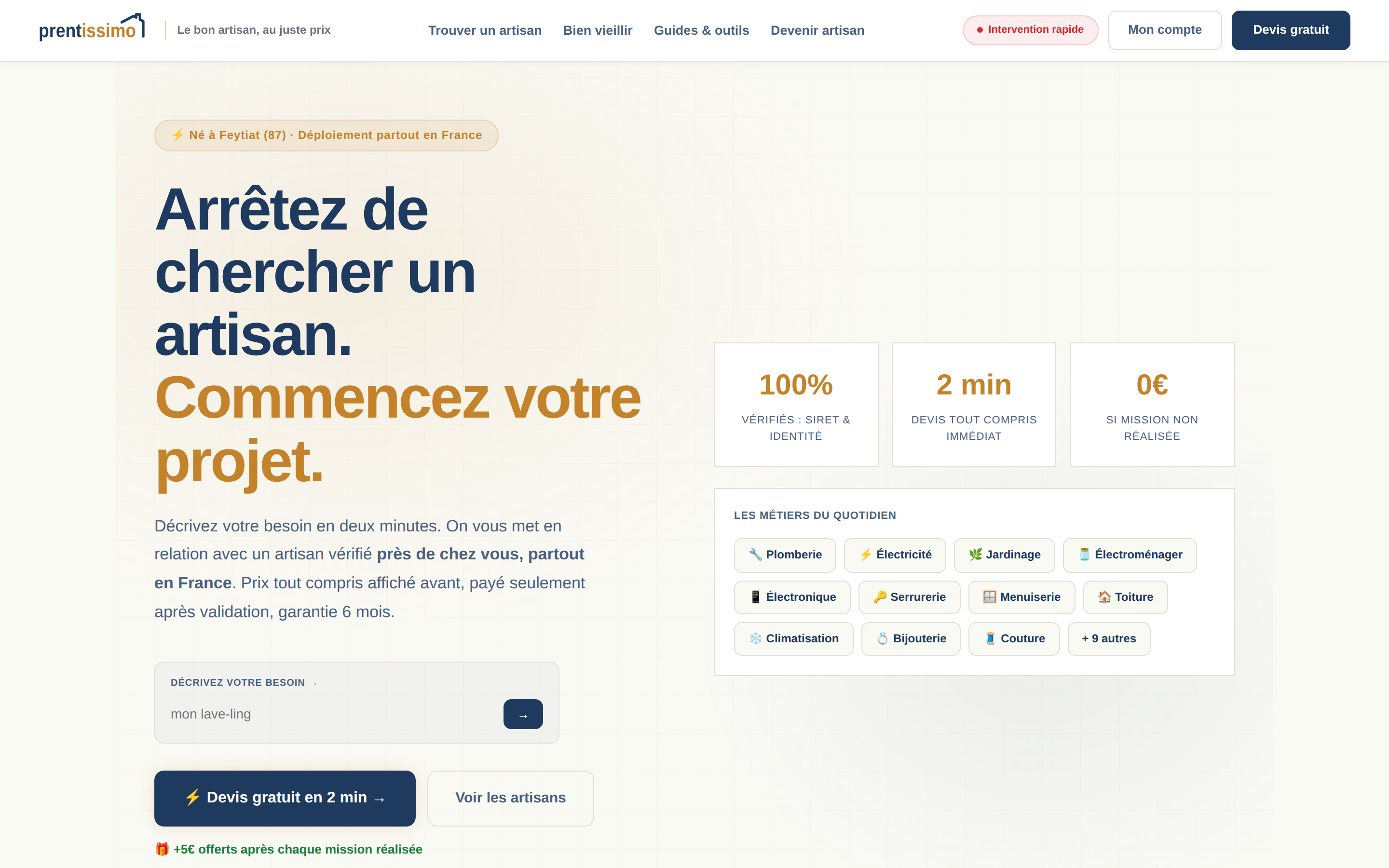Expand the '+ 9 autres' trades chip
Image resolution: width=1389 pixels, height=868 pixels.
click(x=1108, y=638)
